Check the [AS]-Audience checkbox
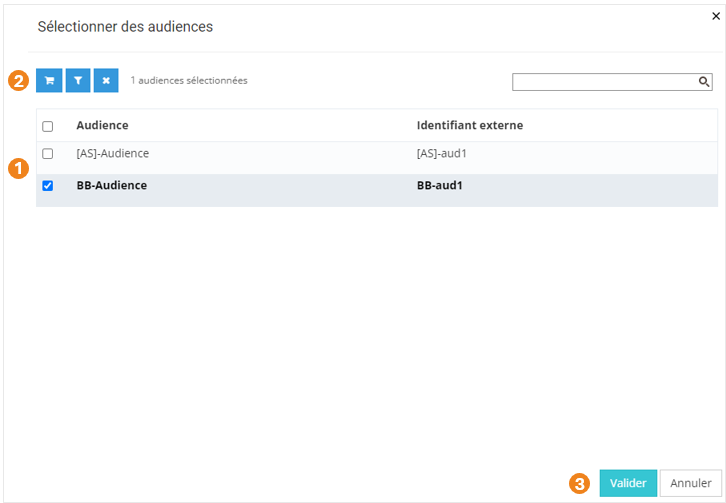The height and width of the screenshot is (503, 726). point(47,154)
